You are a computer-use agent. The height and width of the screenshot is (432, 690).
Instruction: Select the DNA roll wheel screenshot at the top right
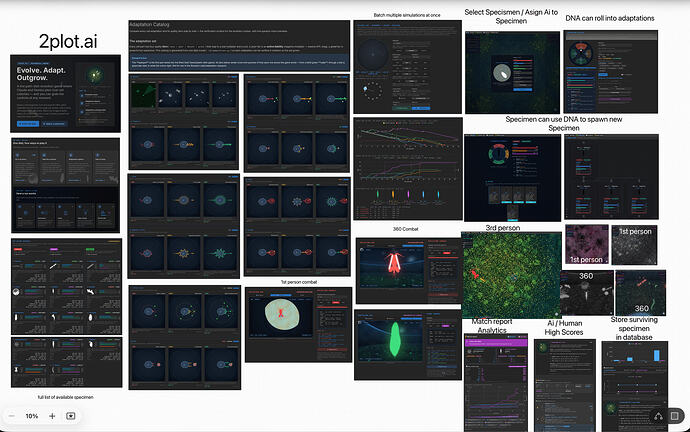(x=611, y=72)
